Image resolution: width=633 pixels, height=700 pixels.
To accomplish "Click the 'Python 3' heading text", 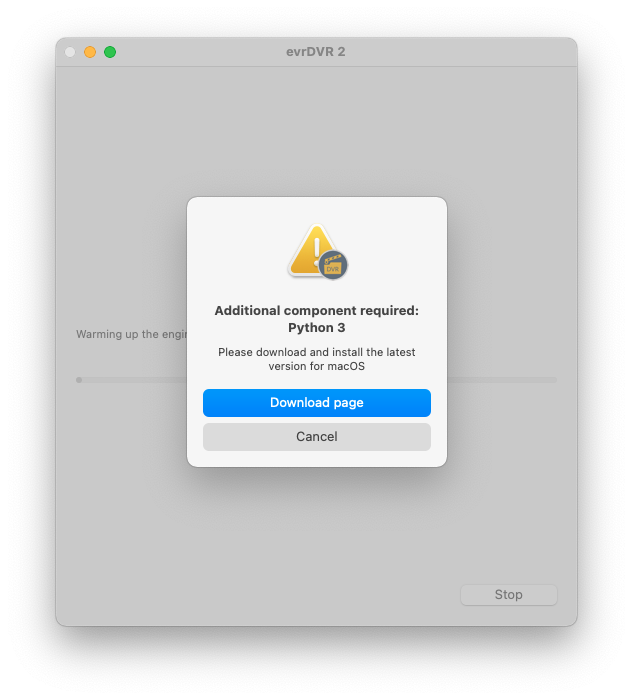I will (x=316, y=328).
